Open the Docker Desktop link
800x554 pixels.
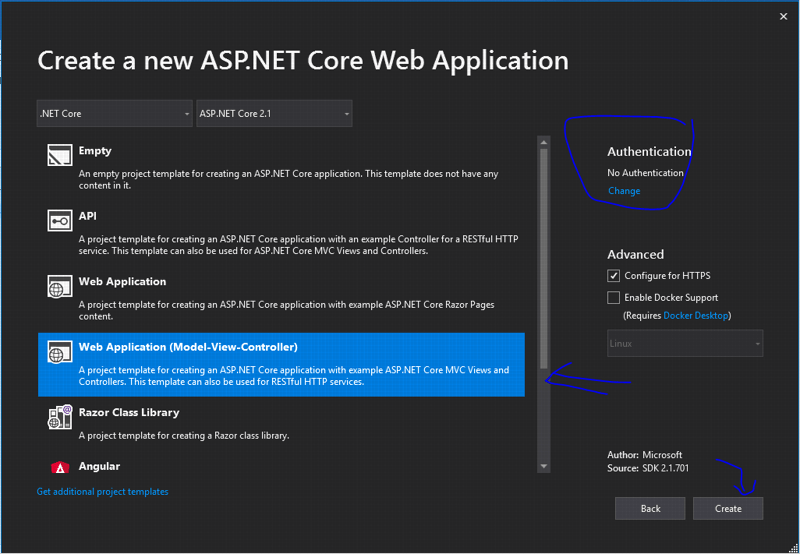coord(695,315)
